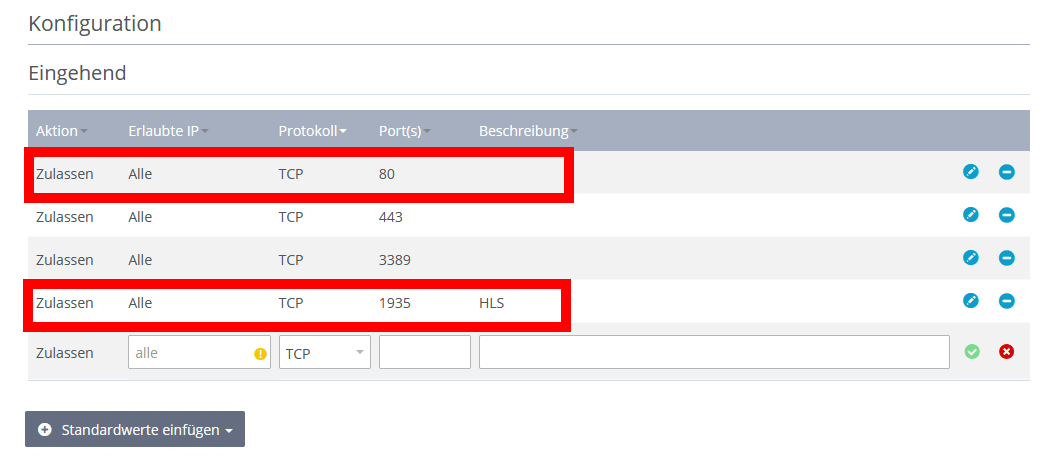
Task: Sort by Port(s) column header
Action: coord(405,131)
